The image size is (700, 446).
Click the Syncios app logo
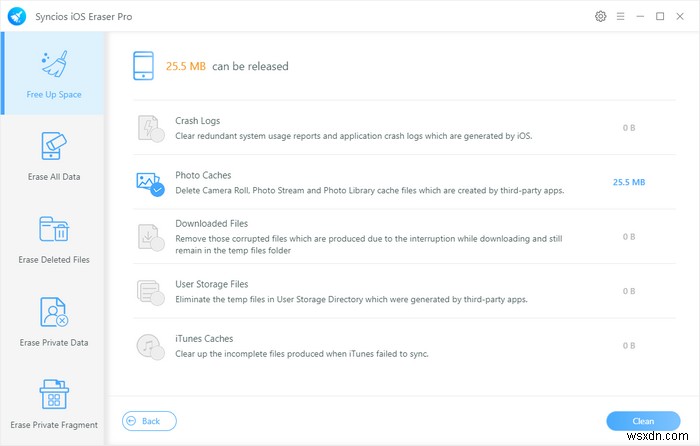17,17
